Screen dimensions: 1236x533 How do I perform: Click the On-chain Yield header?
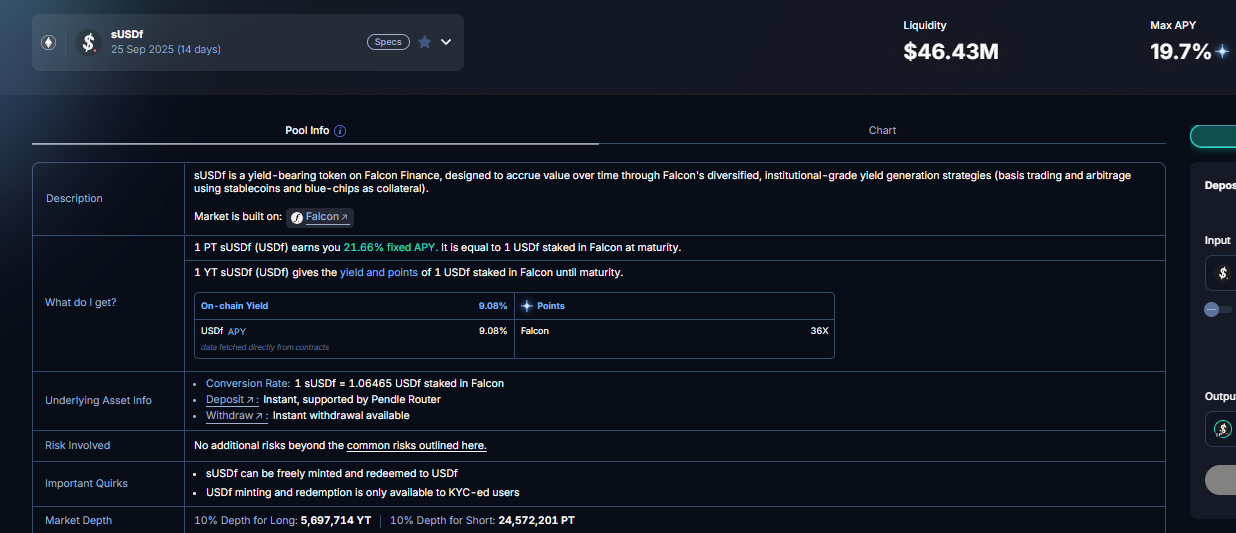235,306
